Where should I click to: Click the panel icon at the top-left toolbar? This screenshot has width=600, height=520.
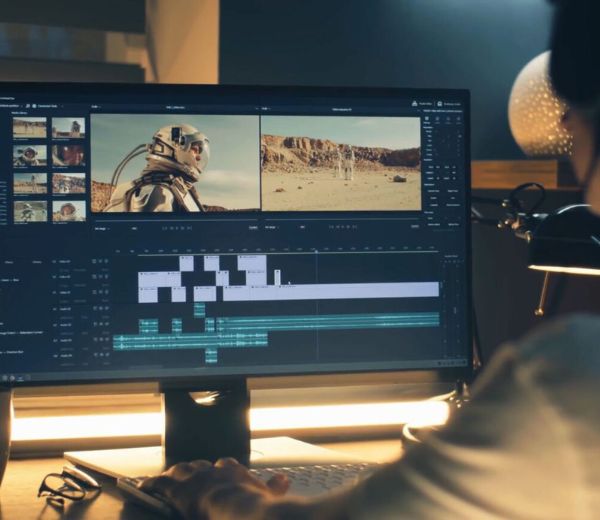pos(30,104)
